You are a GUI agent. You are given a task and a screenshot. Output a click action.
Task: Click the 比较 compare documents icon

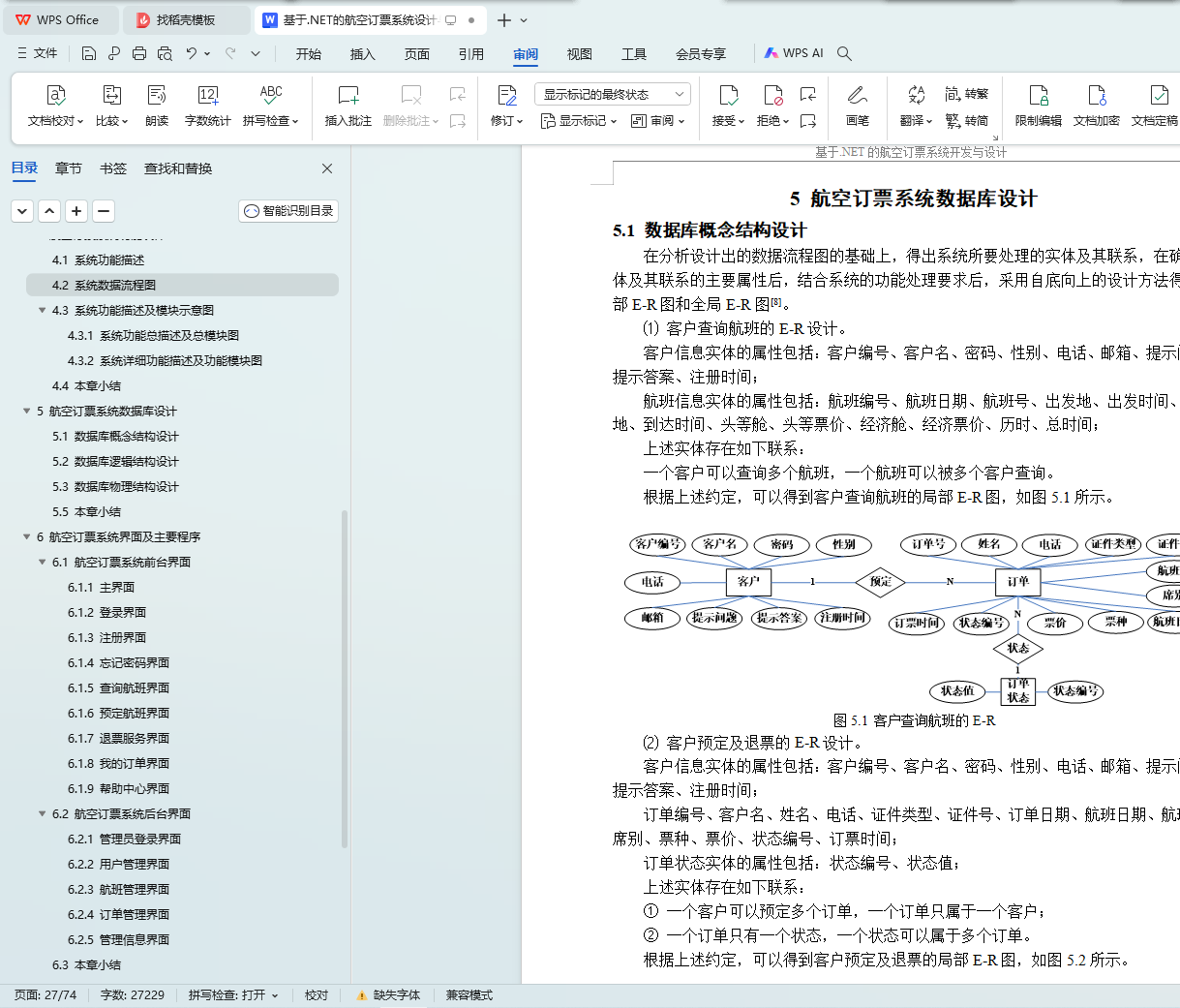click(x=111, y=95)
